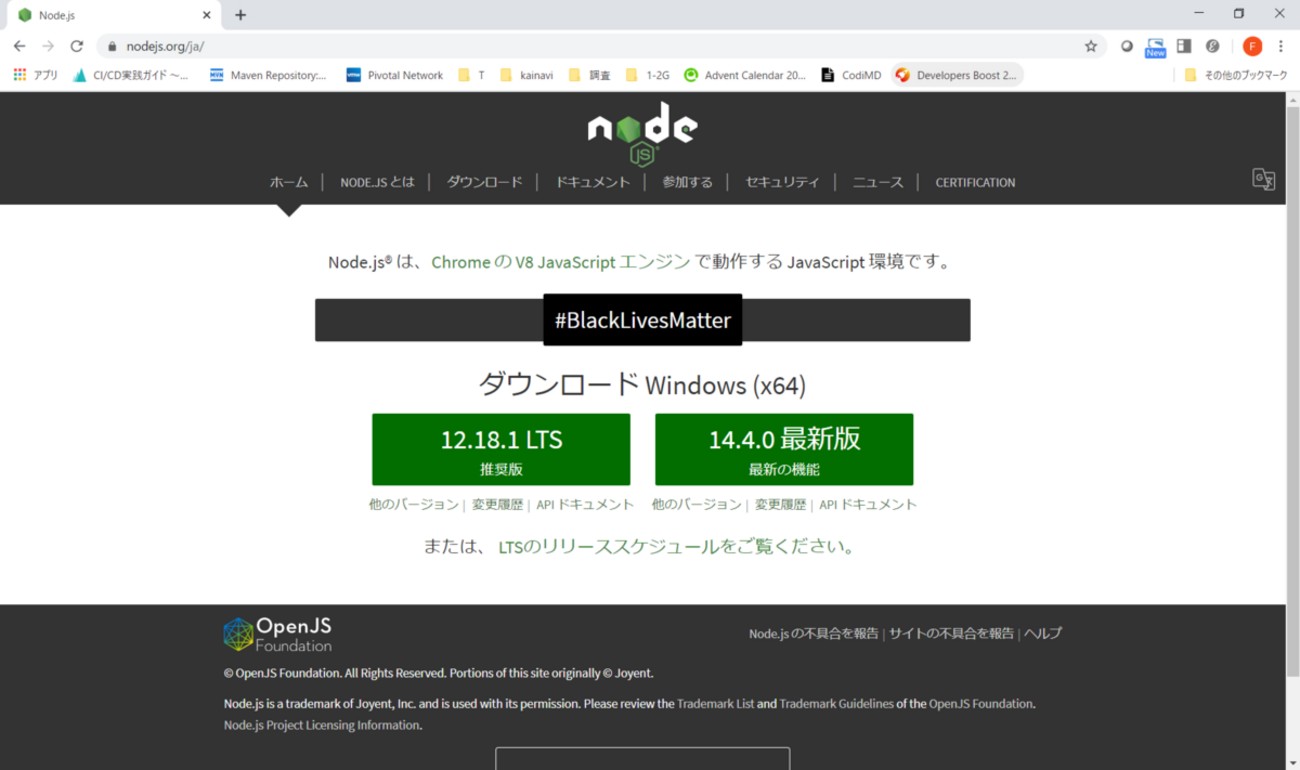Open 他のバージョン under the 12.18.1 LTS button
This screenshot has width=1300, height=770.
point(414,505)
